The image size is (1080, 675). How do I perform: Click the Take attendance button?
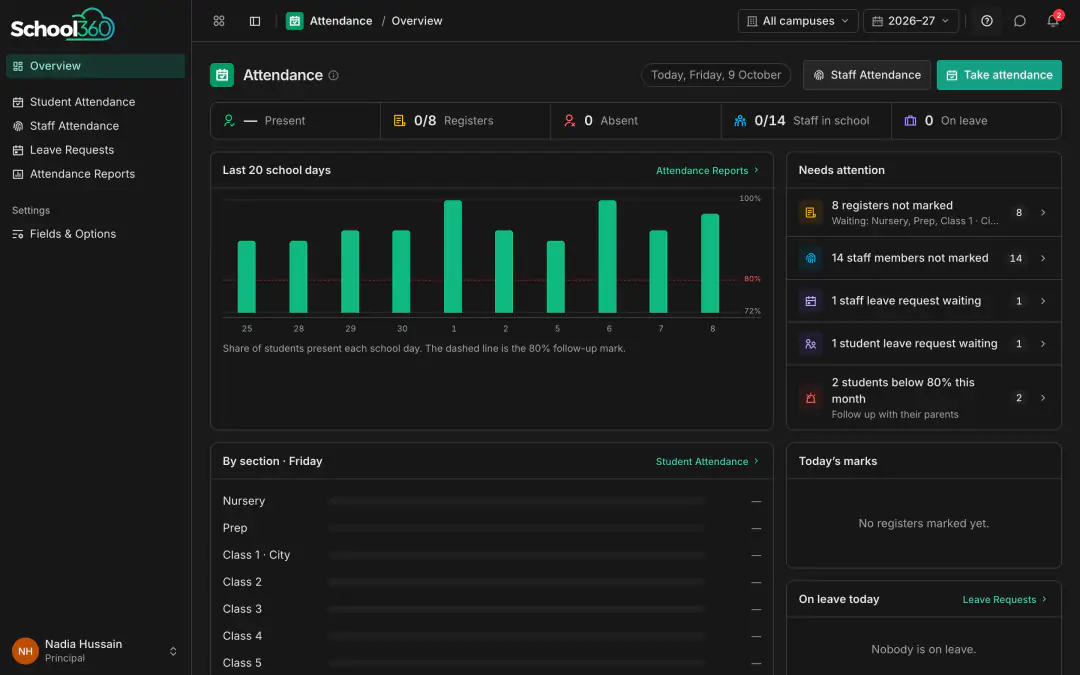click(999, 75)
